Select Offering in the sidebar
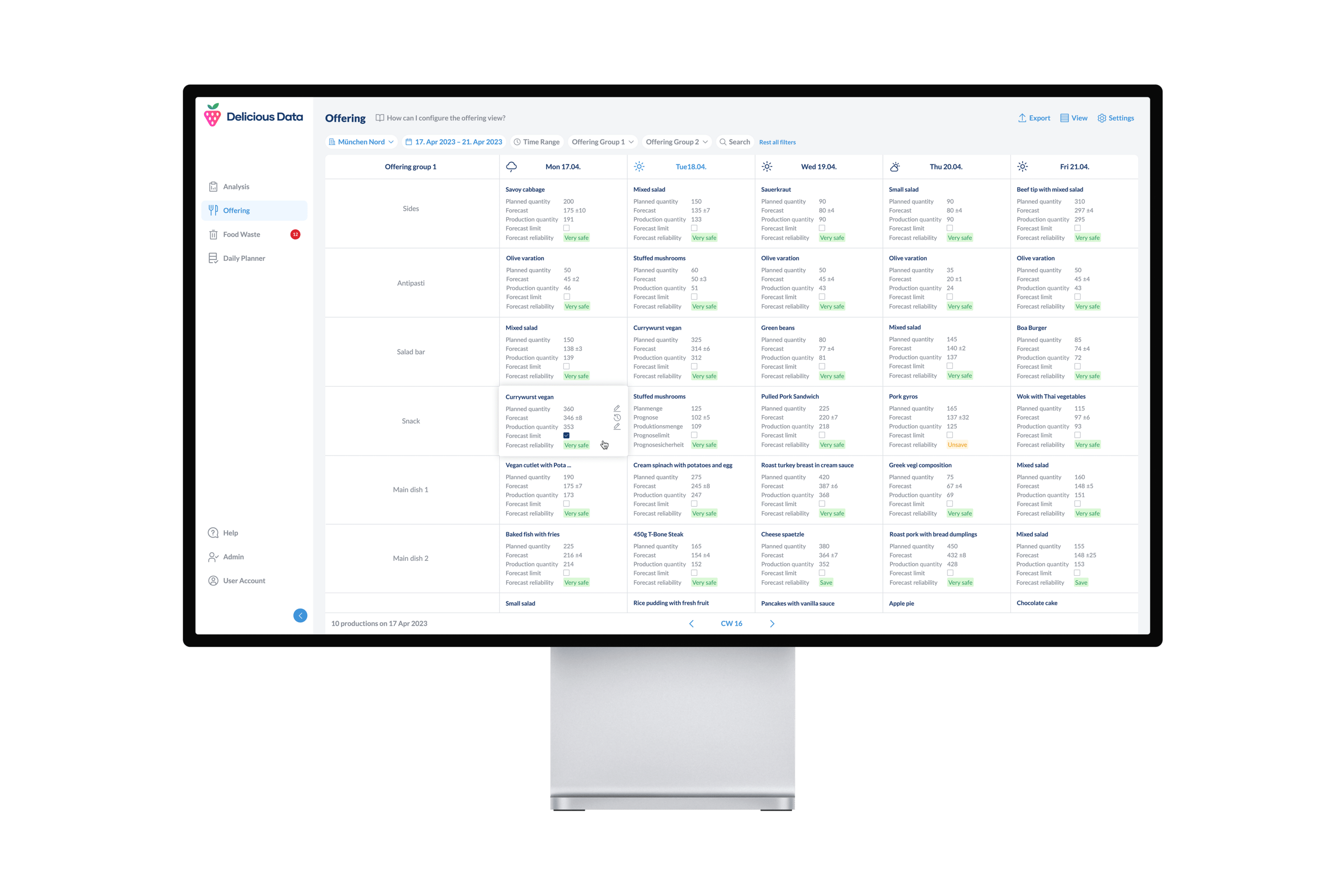The width and height of the screenshot is (1344, 896). 254,210
